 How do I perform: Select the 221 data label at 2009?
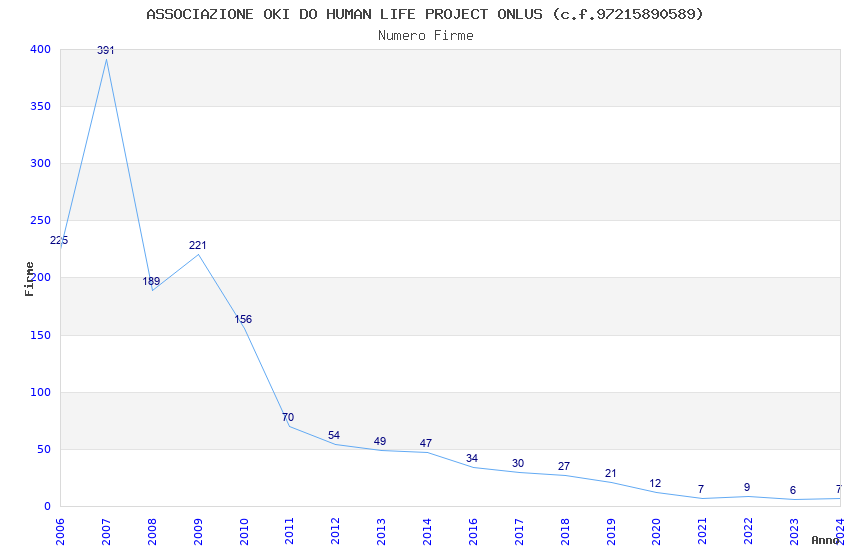pyautogui.click(x=198, y=245)
